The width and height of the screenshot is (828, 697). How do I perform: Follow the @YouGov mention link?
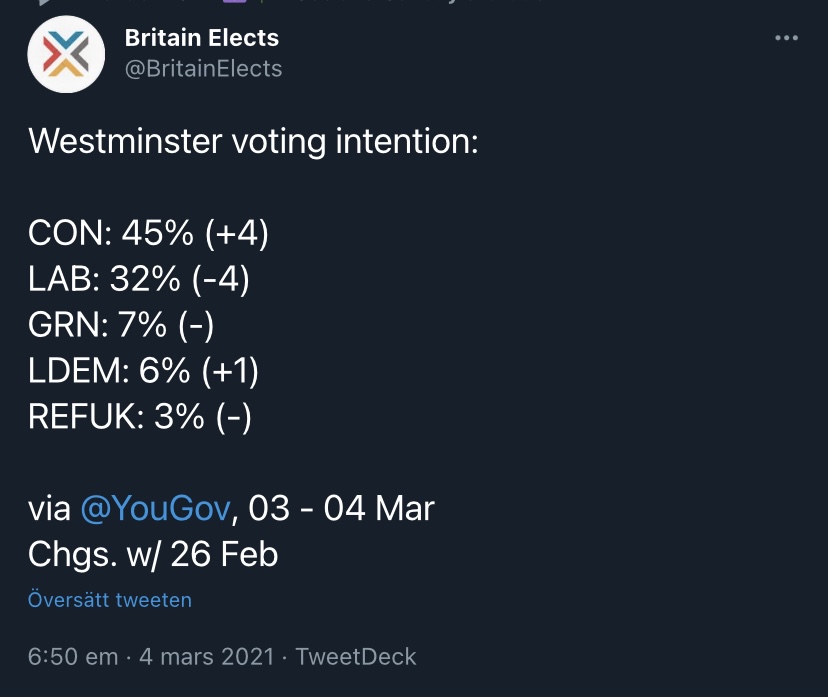[156, 508]
